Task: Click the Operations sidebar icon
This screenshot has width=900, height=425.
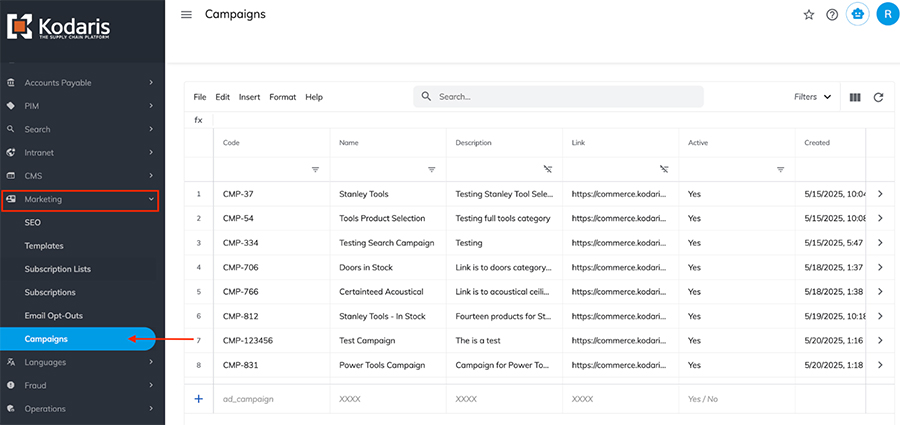Action: tap(11, 409)
